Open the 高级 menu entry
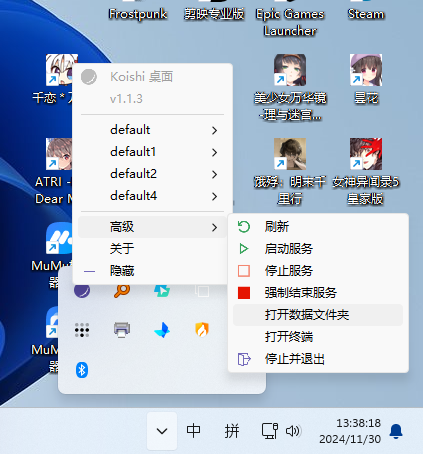The image size is (423, 454). [x=152, y=227]
